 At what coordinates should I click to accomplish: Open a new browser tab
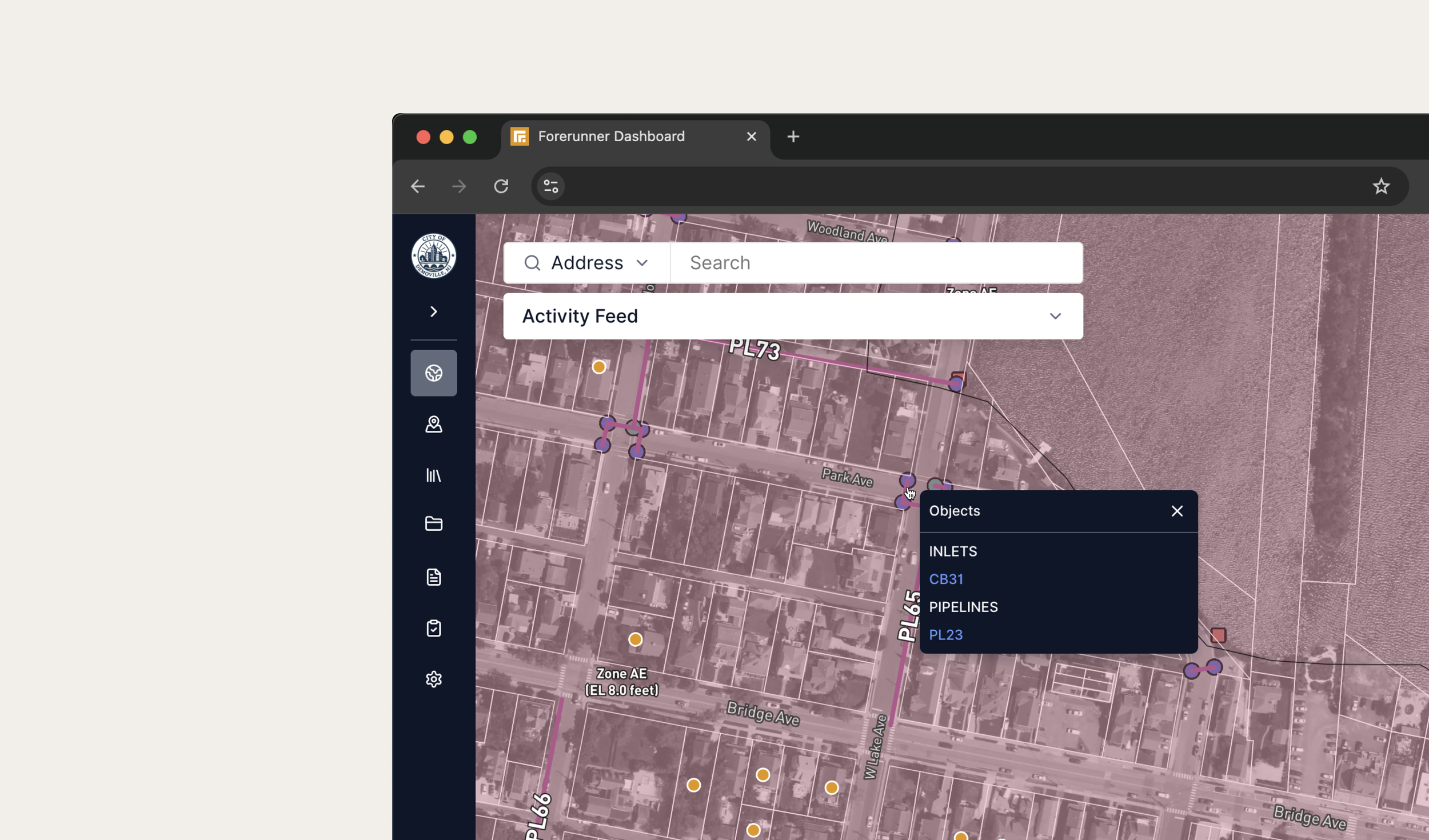coord(793,137)
